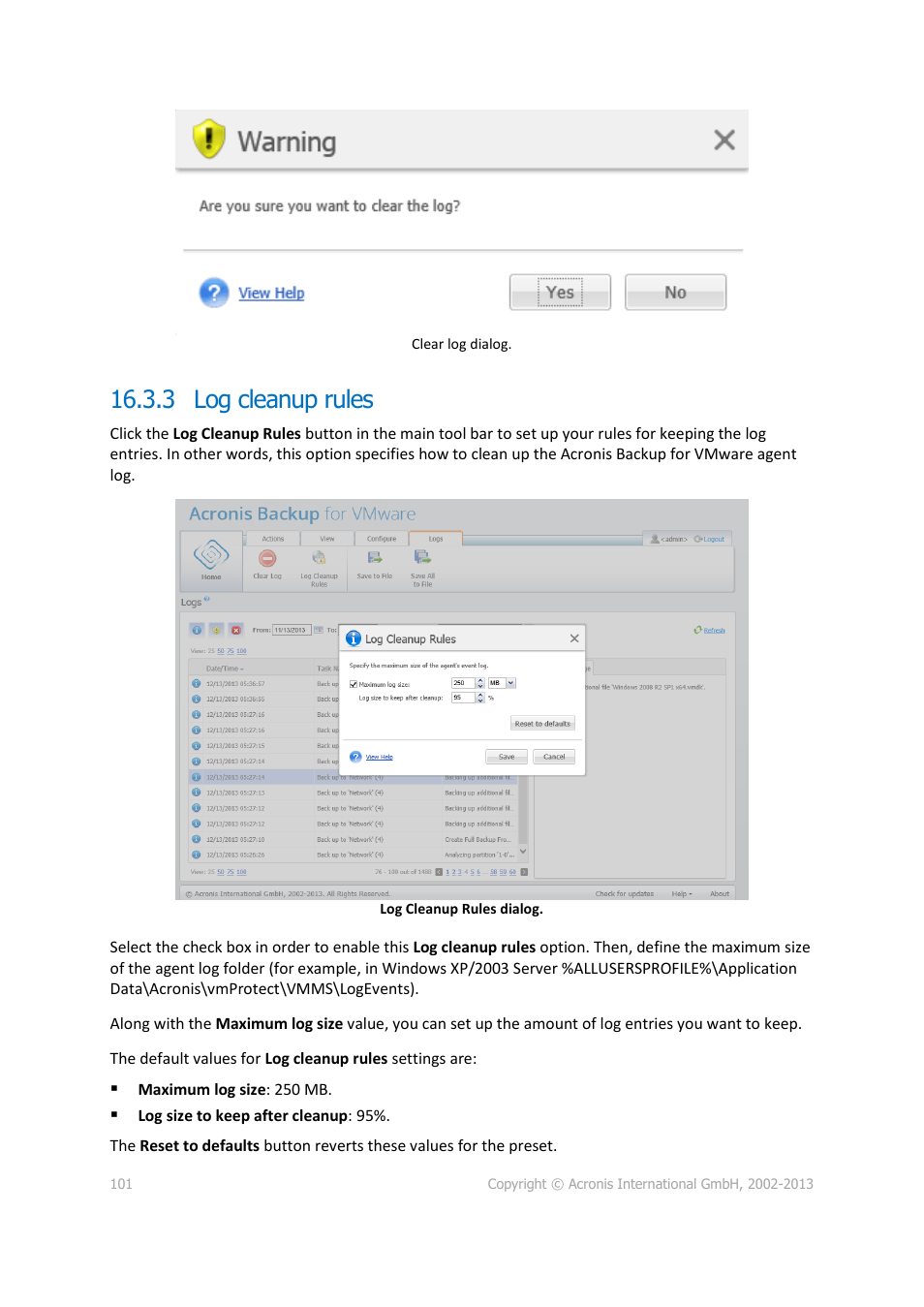Click the yellow shield Warning icon

pyautogui.click(x=208, y=140)
